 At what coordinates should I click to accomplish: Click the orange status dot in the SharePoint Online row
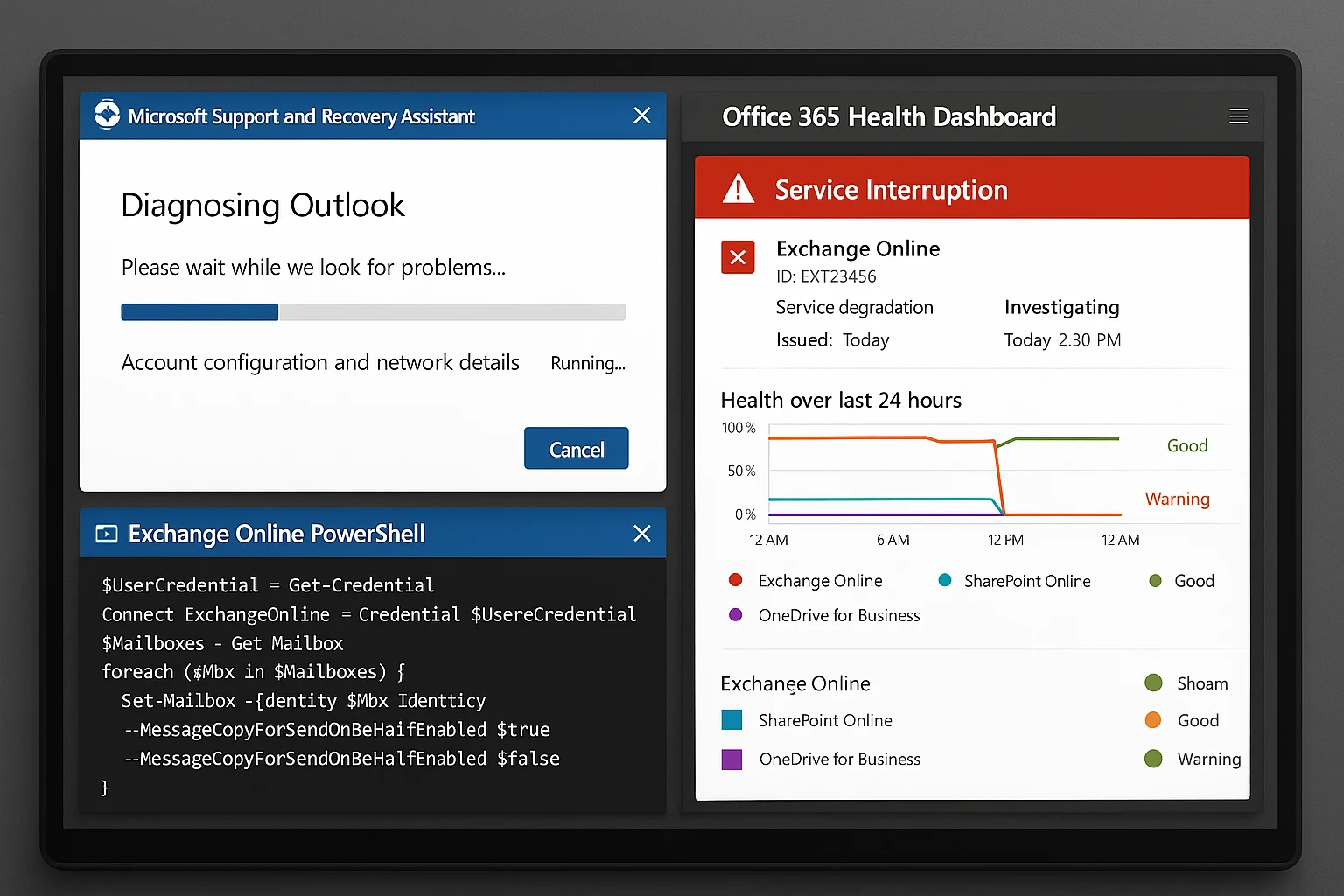1153,720
